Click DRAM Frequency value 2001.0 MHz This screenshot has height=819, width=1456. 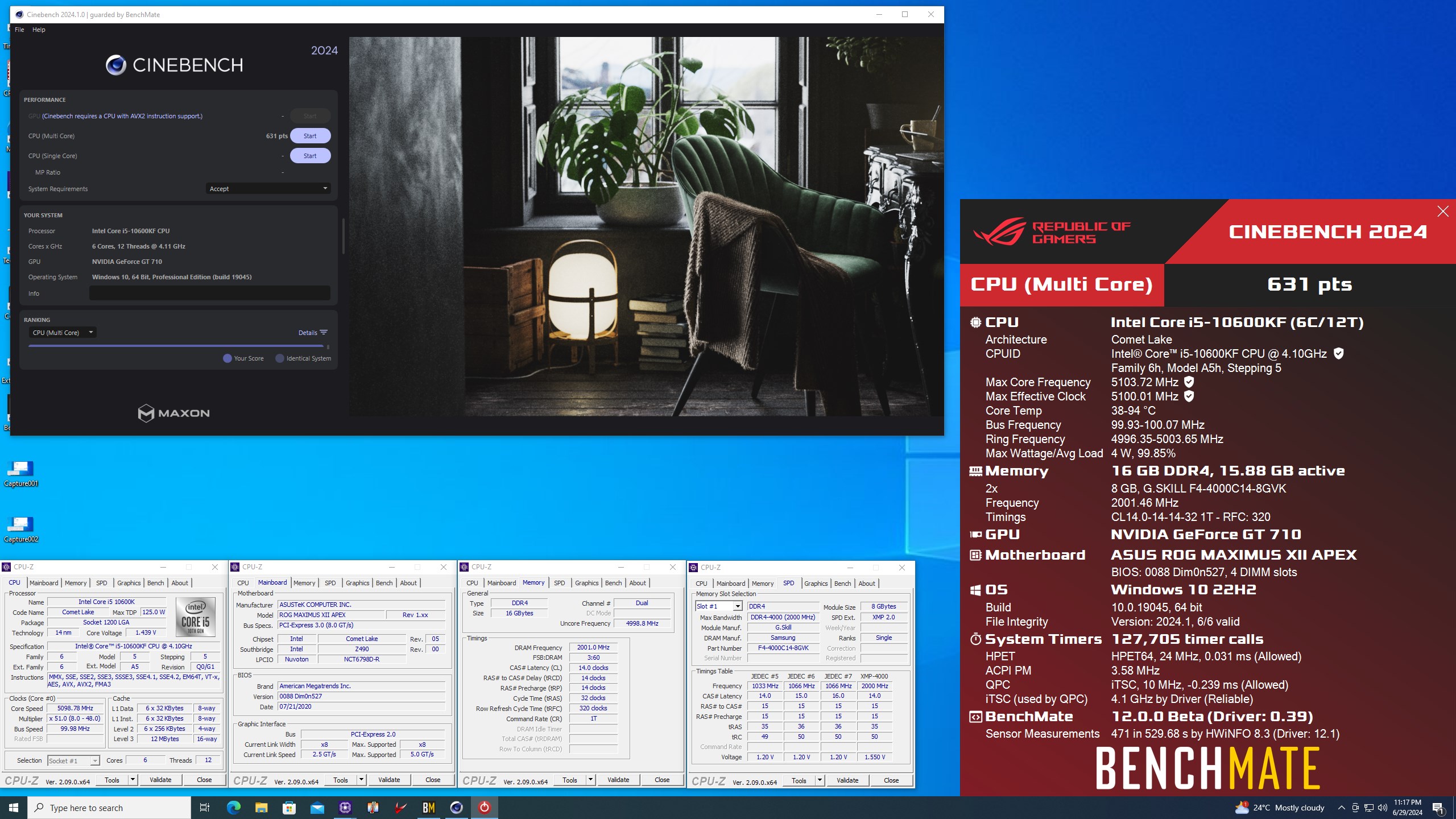[x=593, y=647]
